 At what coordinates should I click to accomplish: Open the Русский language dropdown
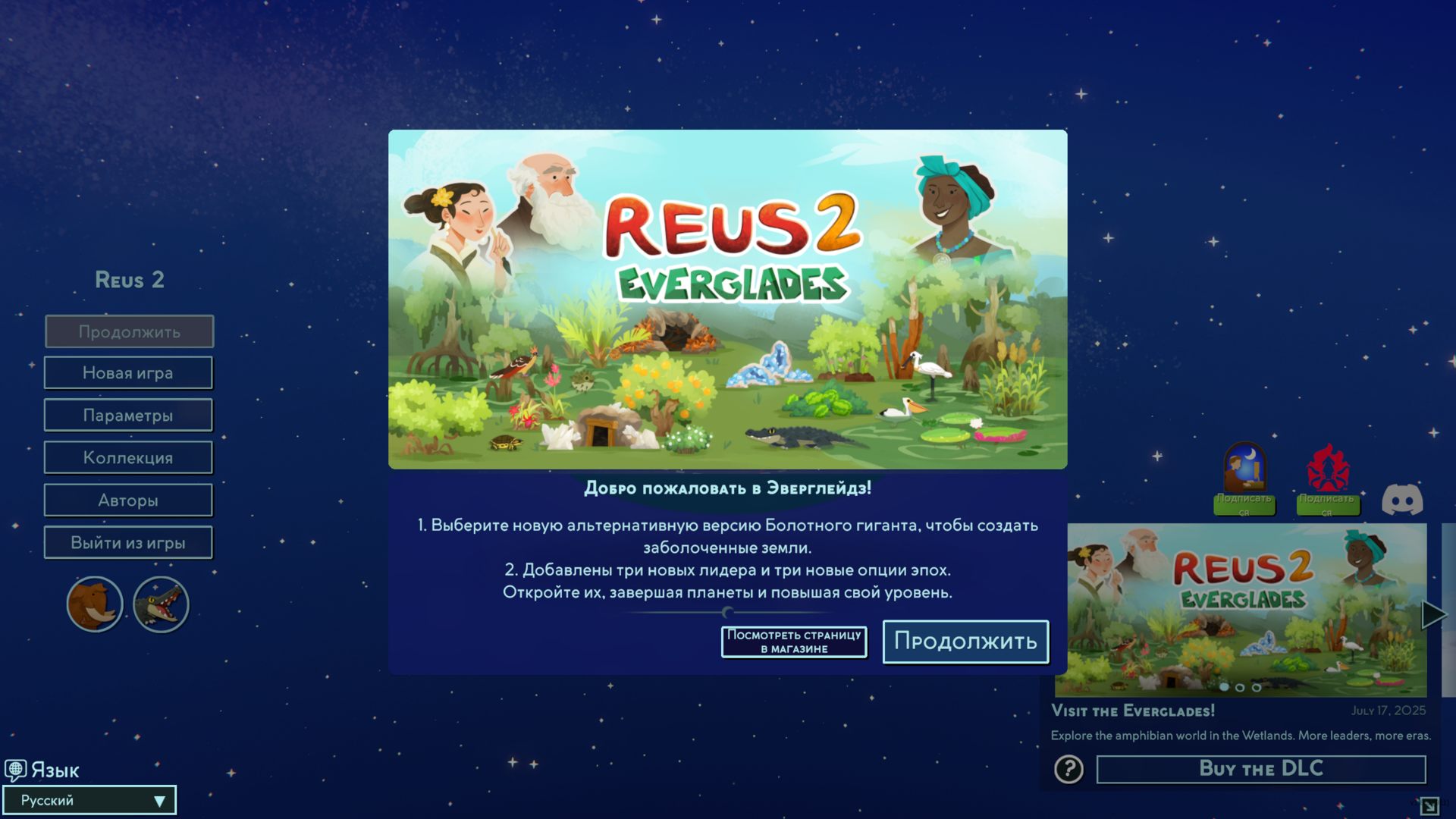click(x=89, y=801)
